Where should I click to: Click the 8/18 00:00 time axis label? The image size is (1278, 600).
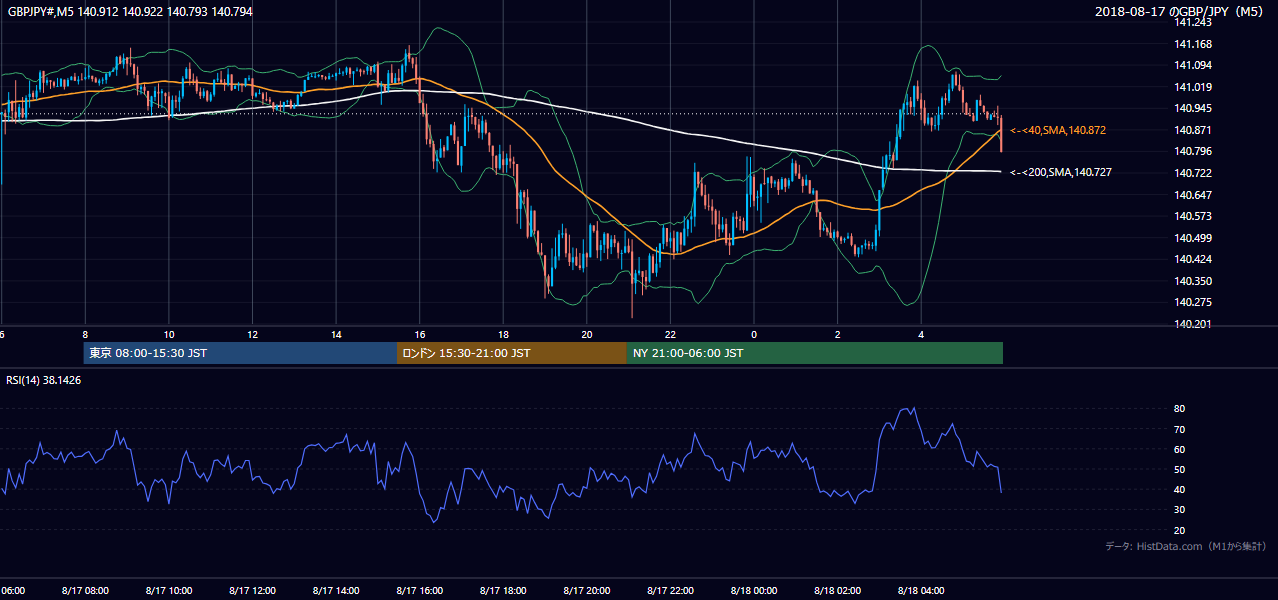pos(756,591)
